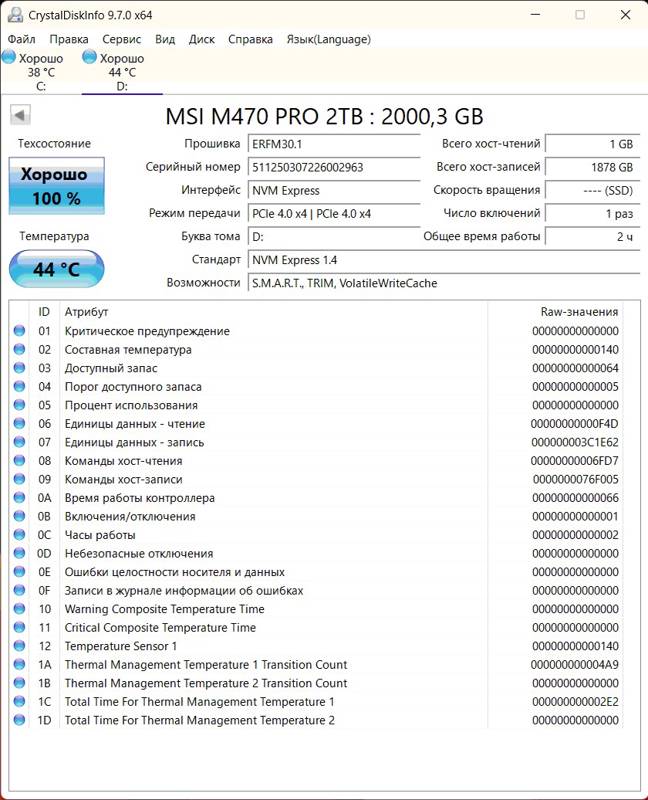
Task: Click the serial number field
Action: coord(334,167)
